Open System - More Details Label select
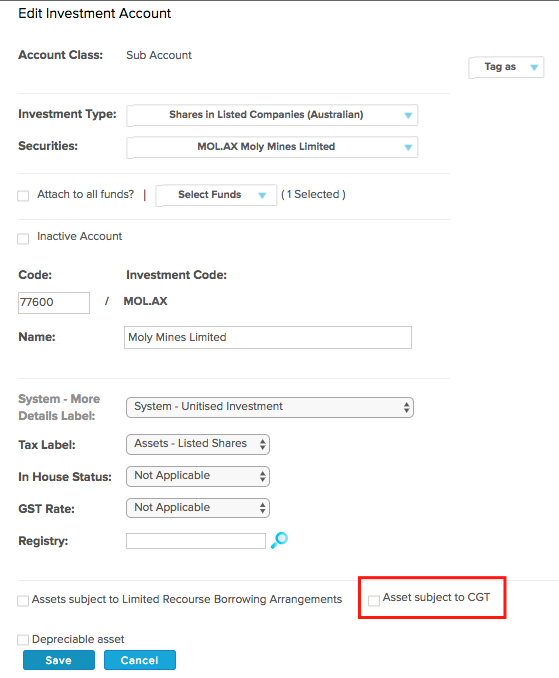Viewport: 559px width, 678px height. tap(270, 407)
